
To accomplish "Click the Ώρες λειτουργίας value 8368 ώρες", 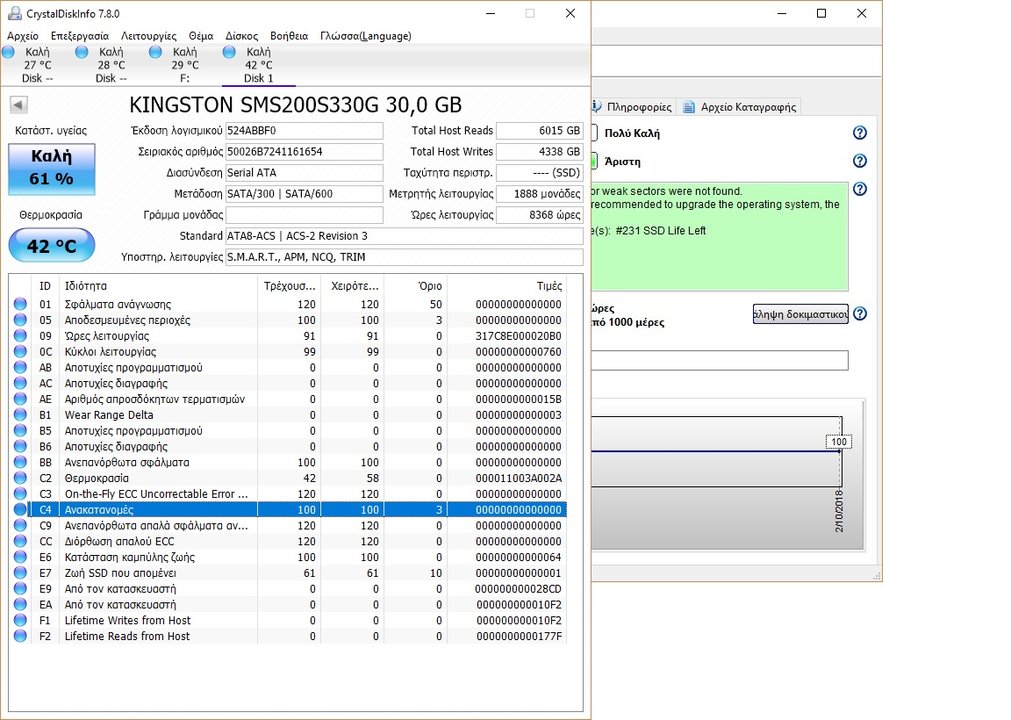I will click(x=539, y=215).
